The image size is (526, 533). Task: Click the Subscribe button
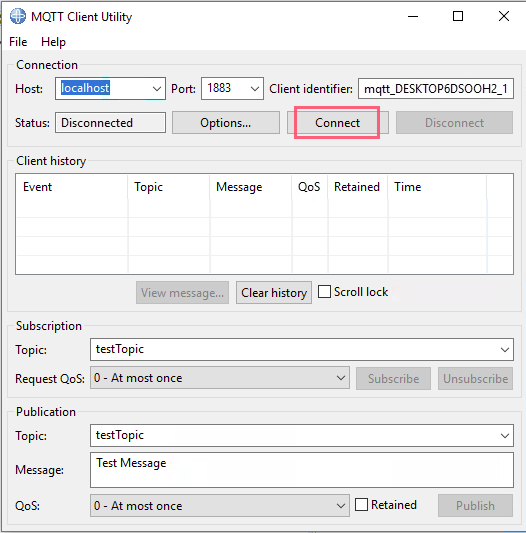point(393,379)
